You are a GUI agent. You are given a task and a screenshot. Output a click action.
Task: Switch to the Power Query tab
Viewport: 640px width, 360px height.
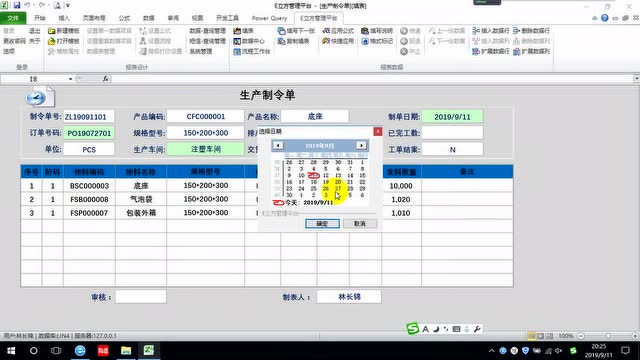click(x=269, y=18)
